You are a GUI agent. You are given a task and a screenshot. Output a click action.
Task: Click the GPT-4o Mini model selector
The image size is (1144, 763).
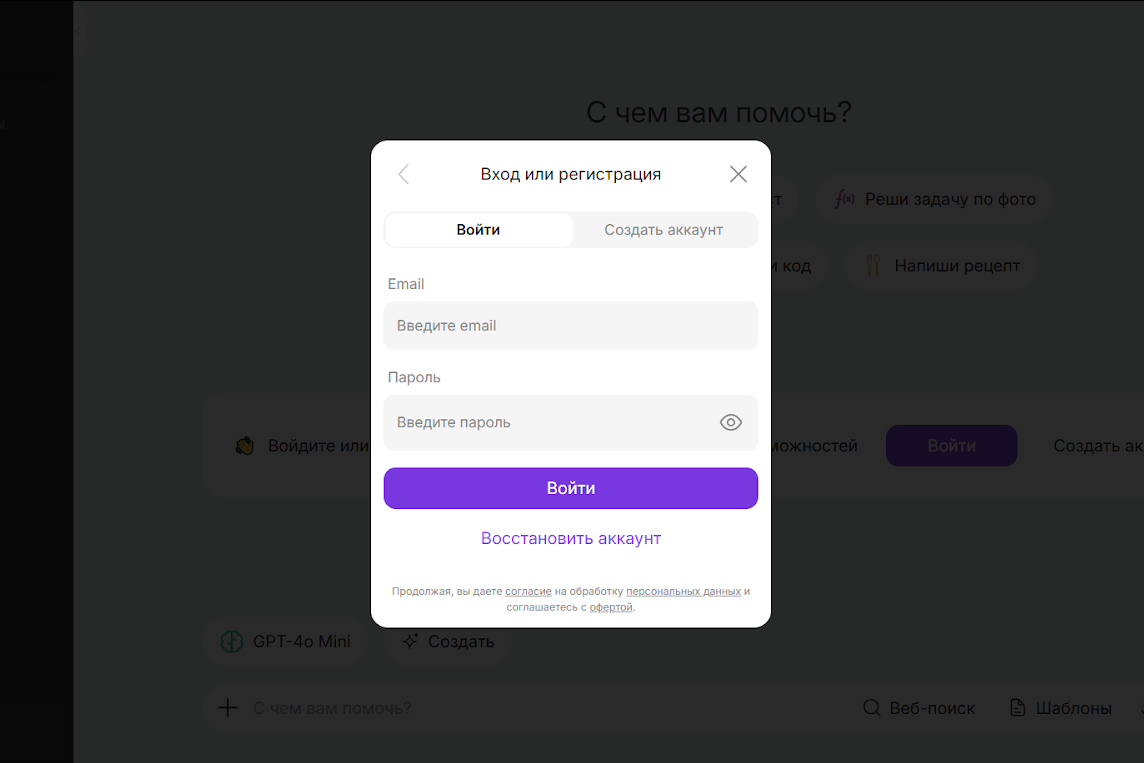pos(287,642)
